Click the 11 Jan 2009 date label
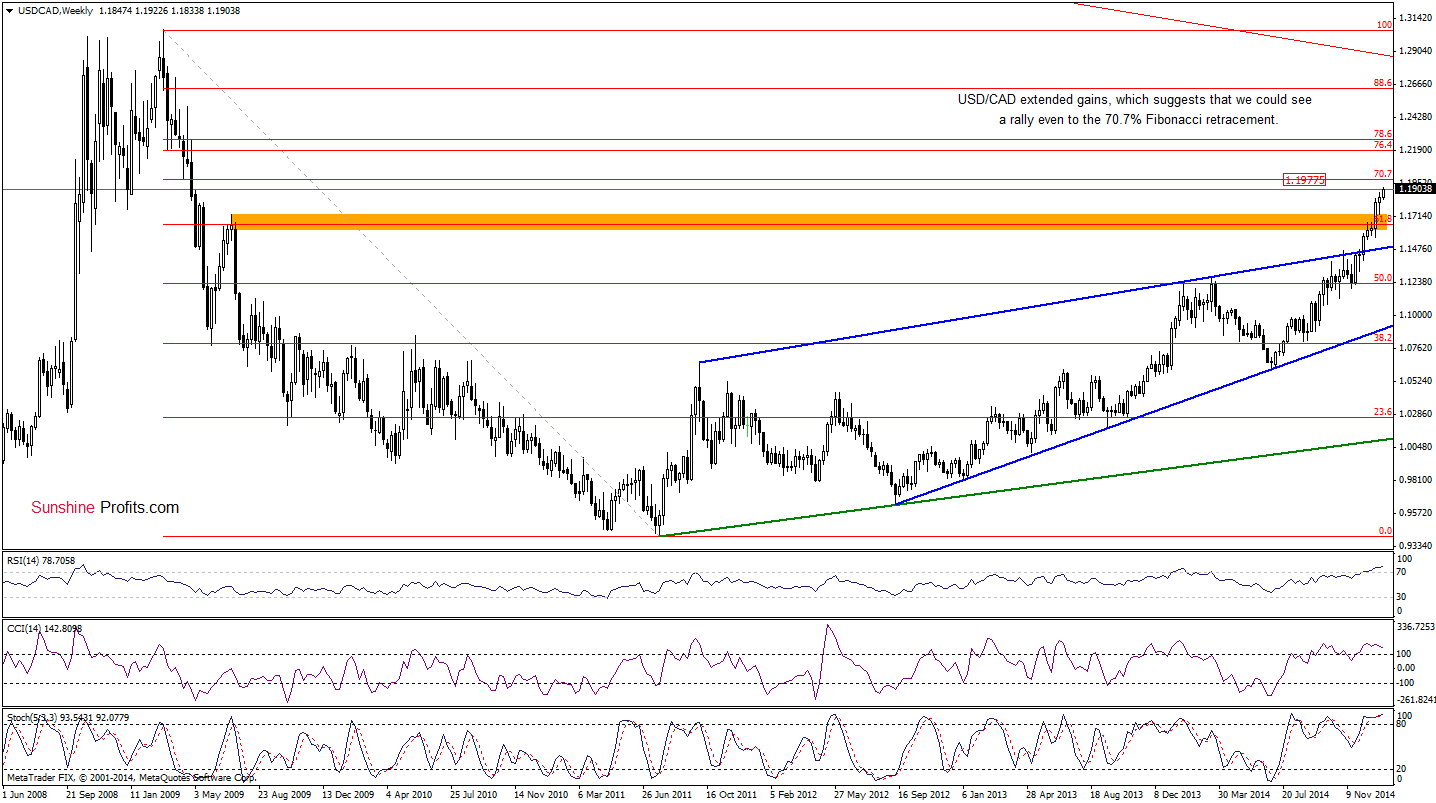The image size is (1436, 803). pos(156,795)
